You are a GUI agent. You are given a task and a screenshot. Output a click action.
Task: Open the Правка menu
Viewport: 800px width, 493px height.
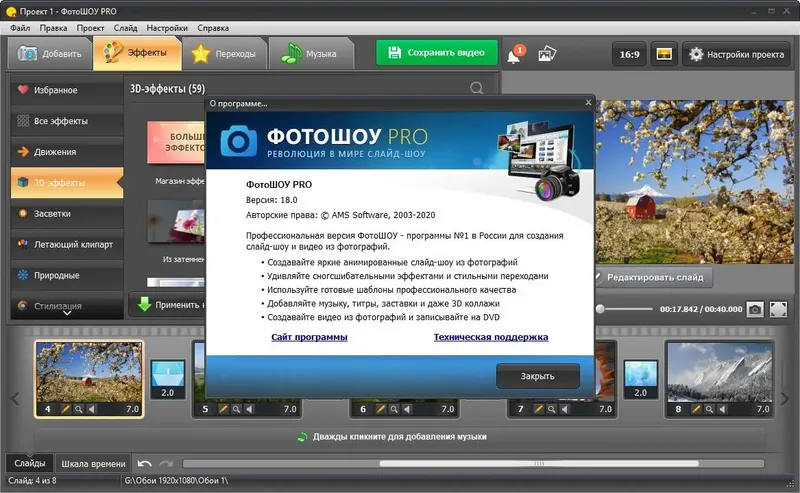click(53, 28)
